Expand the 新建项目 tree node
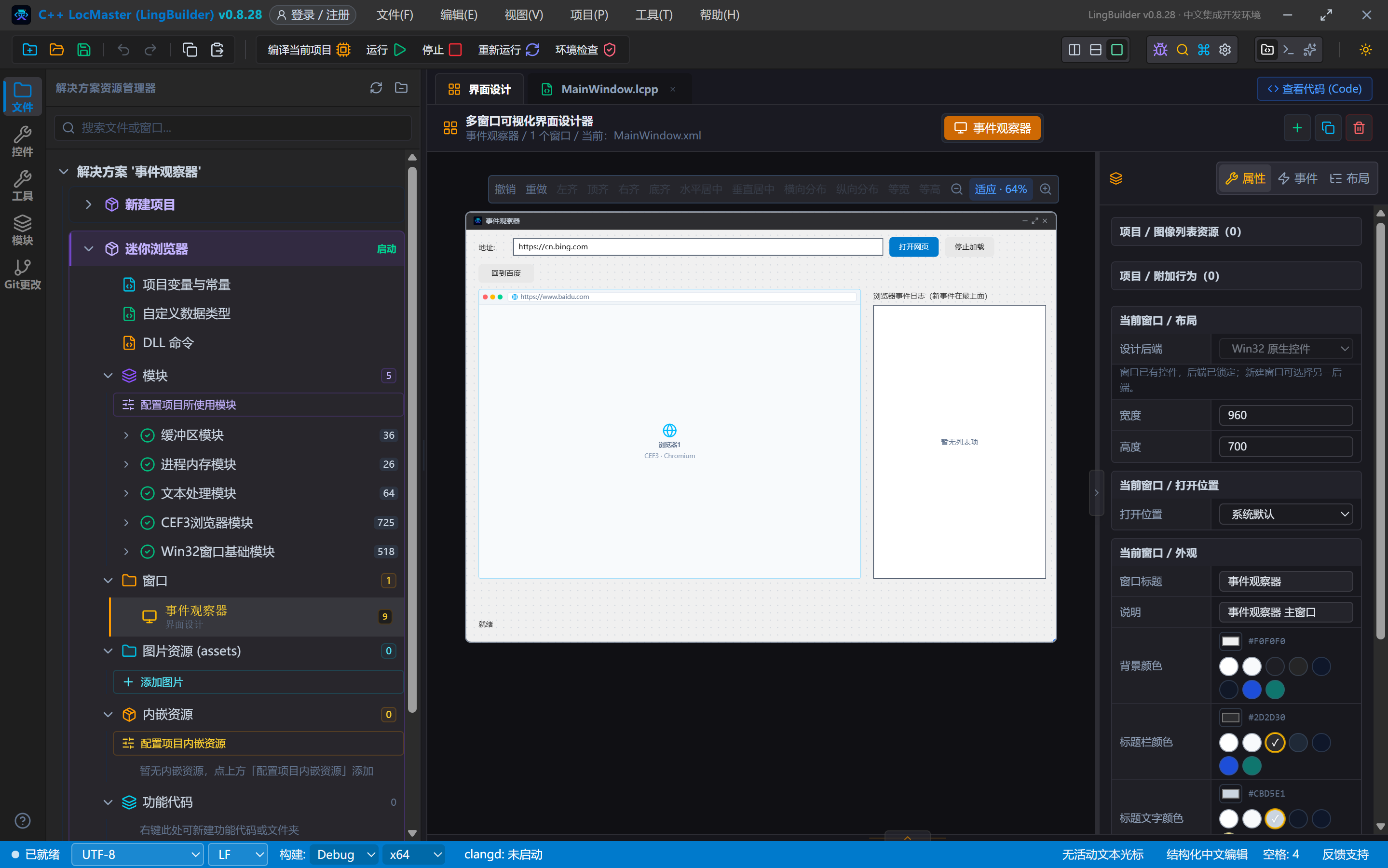This screenshot has width=1388, height=868. coord(88,204)
